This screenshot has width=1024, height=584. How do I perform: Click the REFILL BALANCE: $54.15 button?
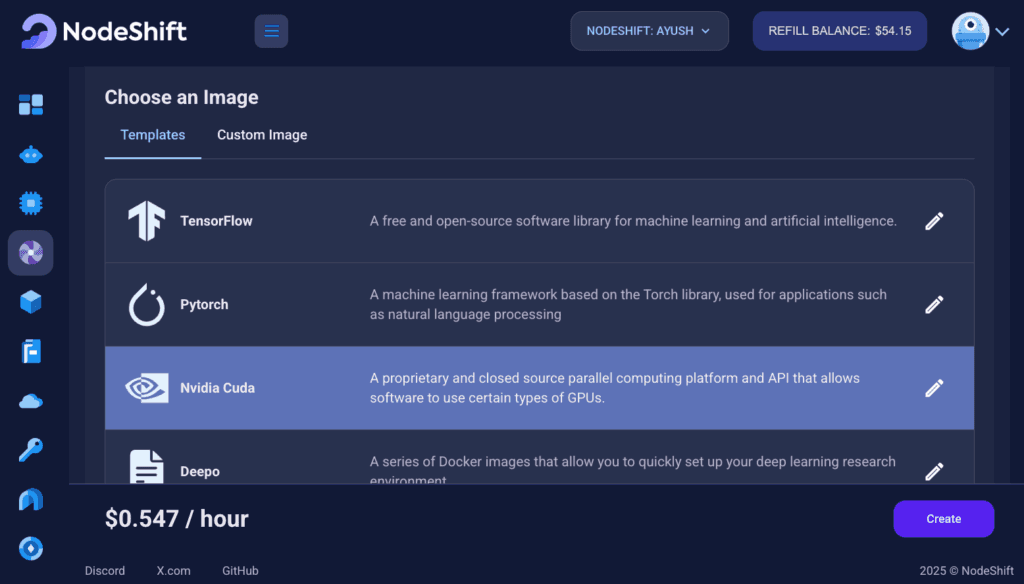840,31
